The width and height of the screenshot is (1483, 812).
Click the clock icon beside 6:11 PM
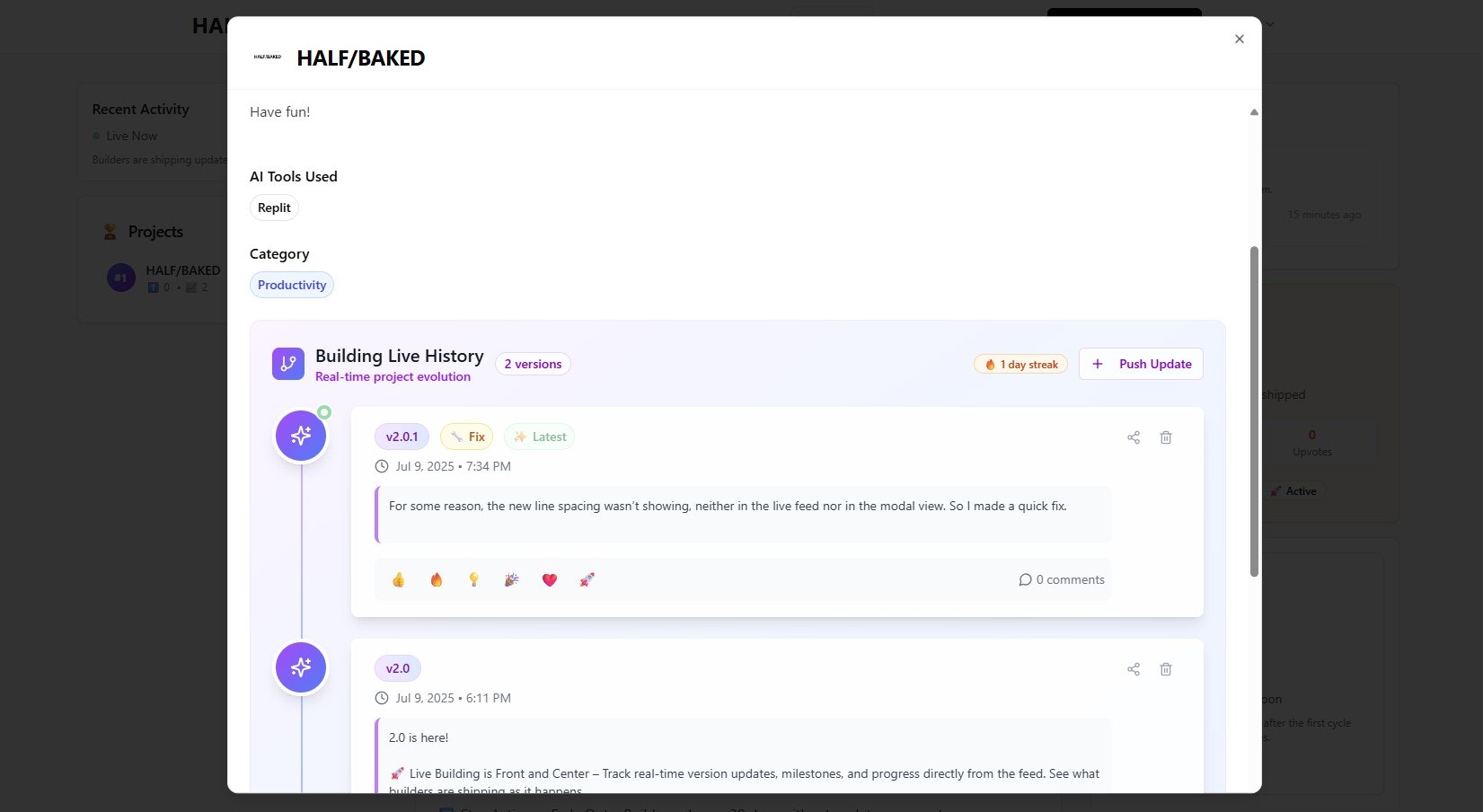[382, 698]
